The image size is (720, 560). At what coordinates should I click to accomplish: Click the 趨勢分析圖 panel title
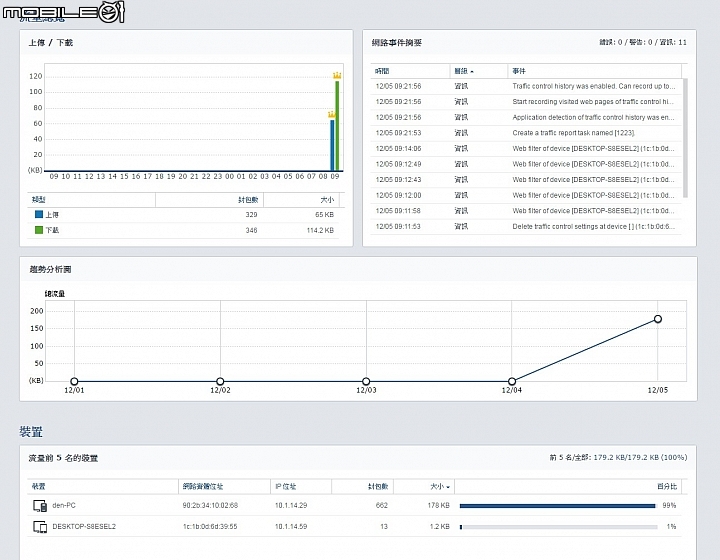click(51, 269)
